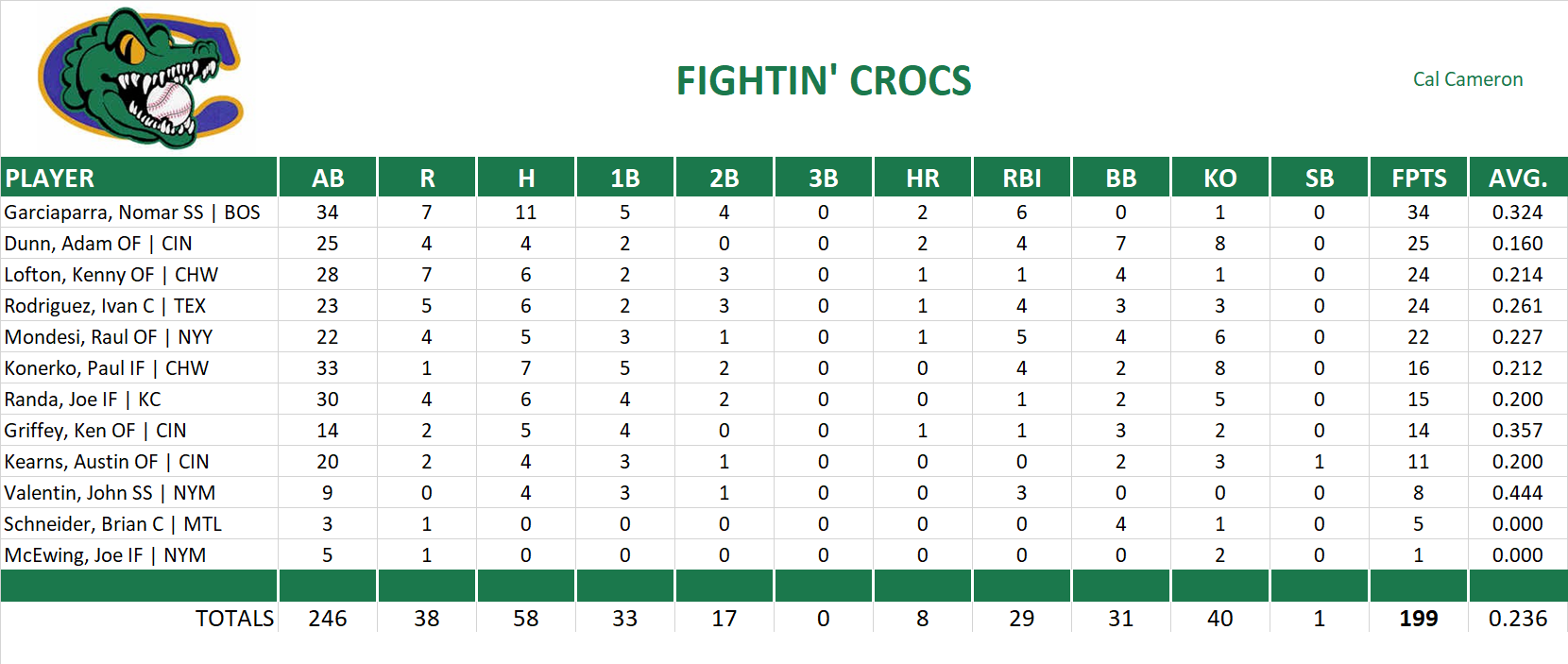Select the FPTS column header

(x=1418, y=178)
